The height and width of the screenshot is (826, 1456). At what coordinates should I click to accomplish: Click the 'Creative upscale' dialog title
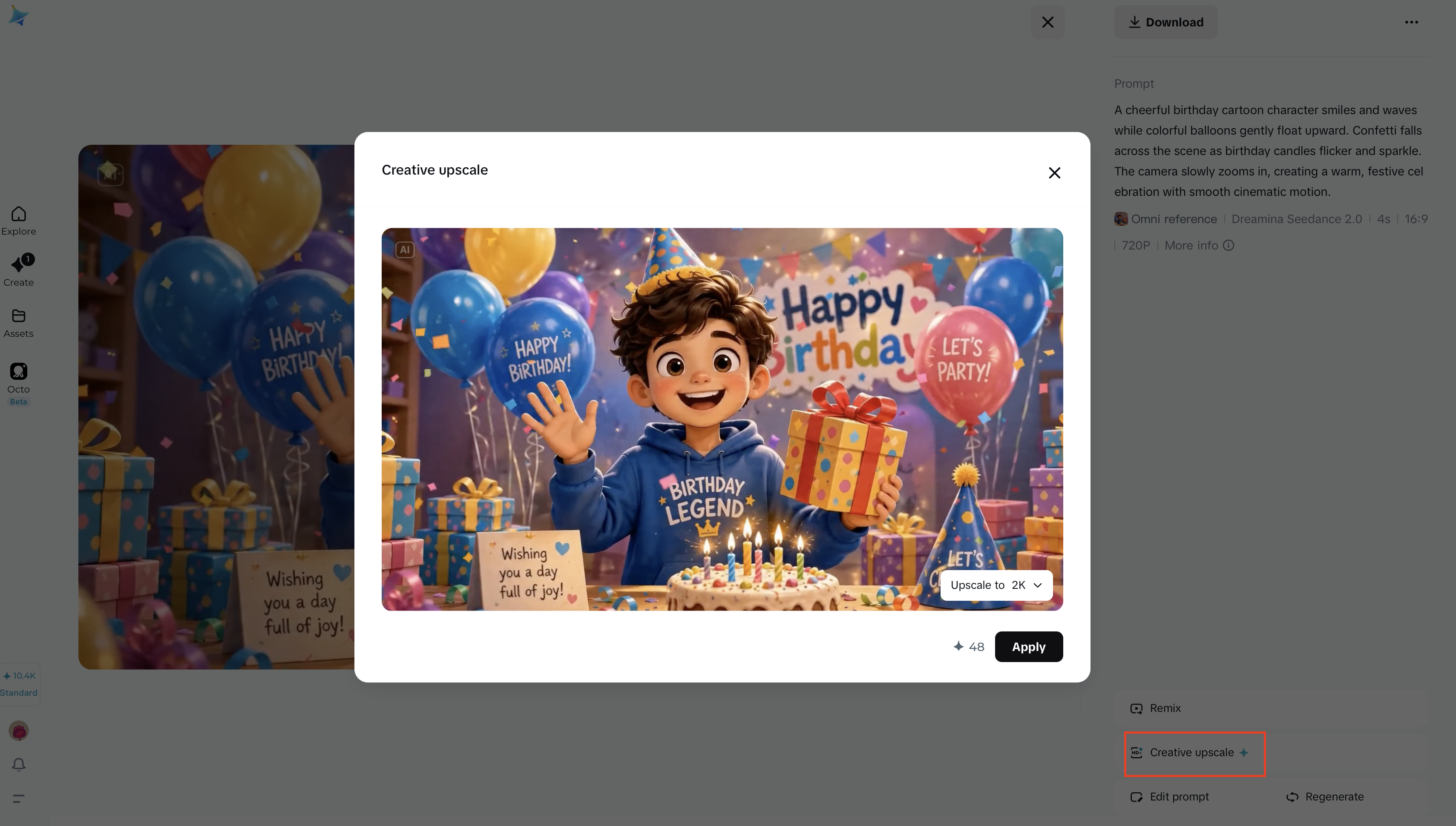point(434,169)
